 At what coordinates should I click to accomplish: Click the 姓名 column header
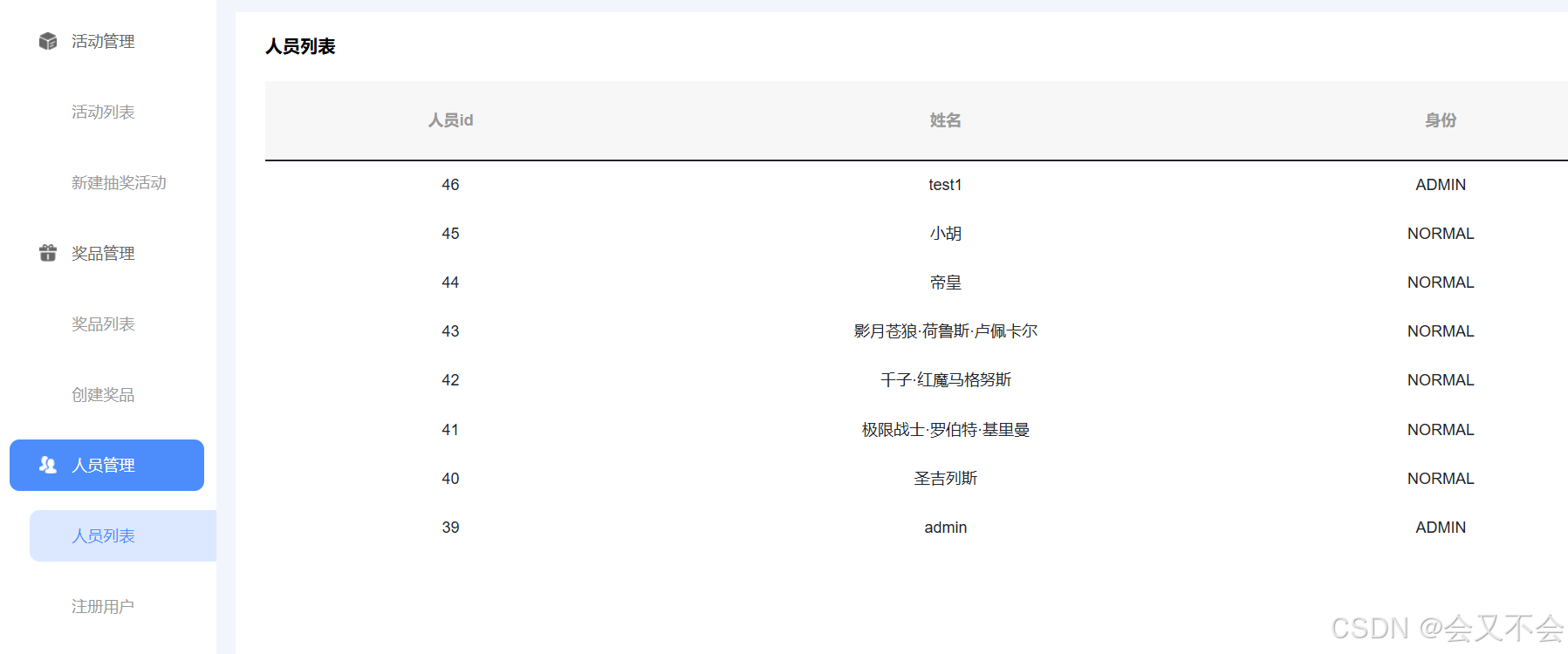tap(945, 120)
